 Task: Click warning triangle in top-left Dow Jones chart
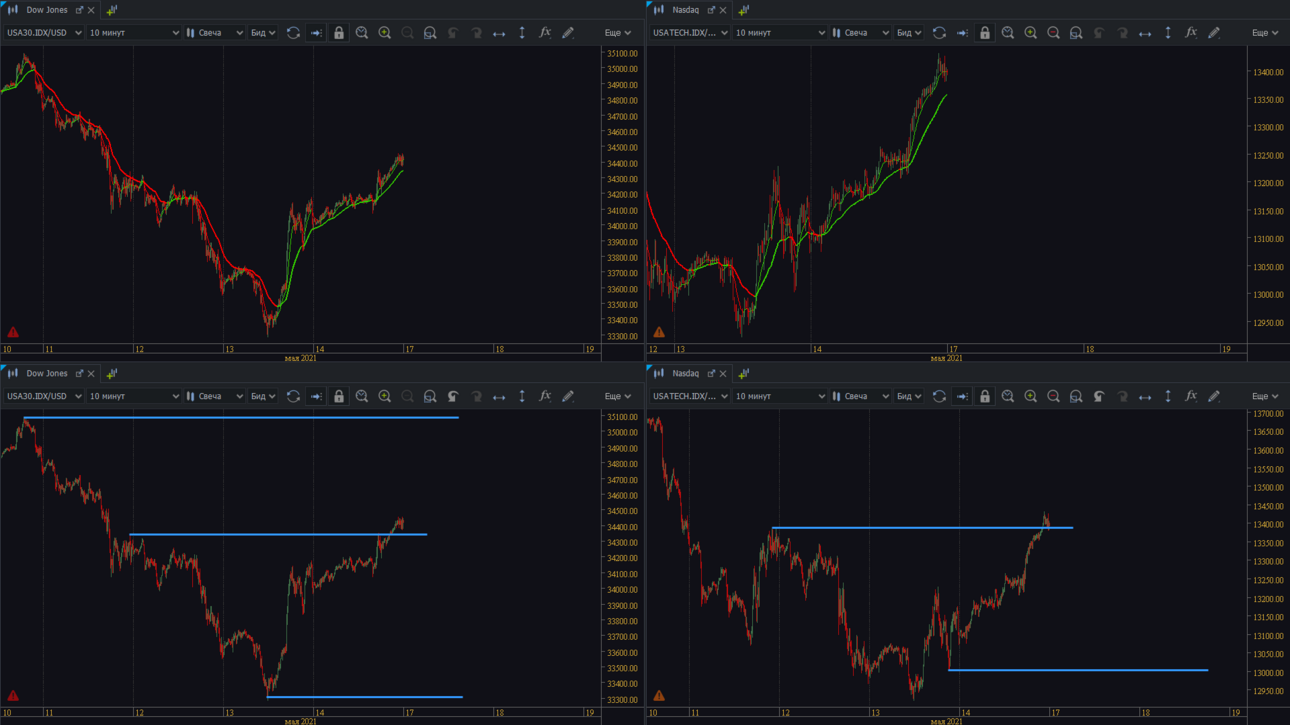(x=13, y=332)
